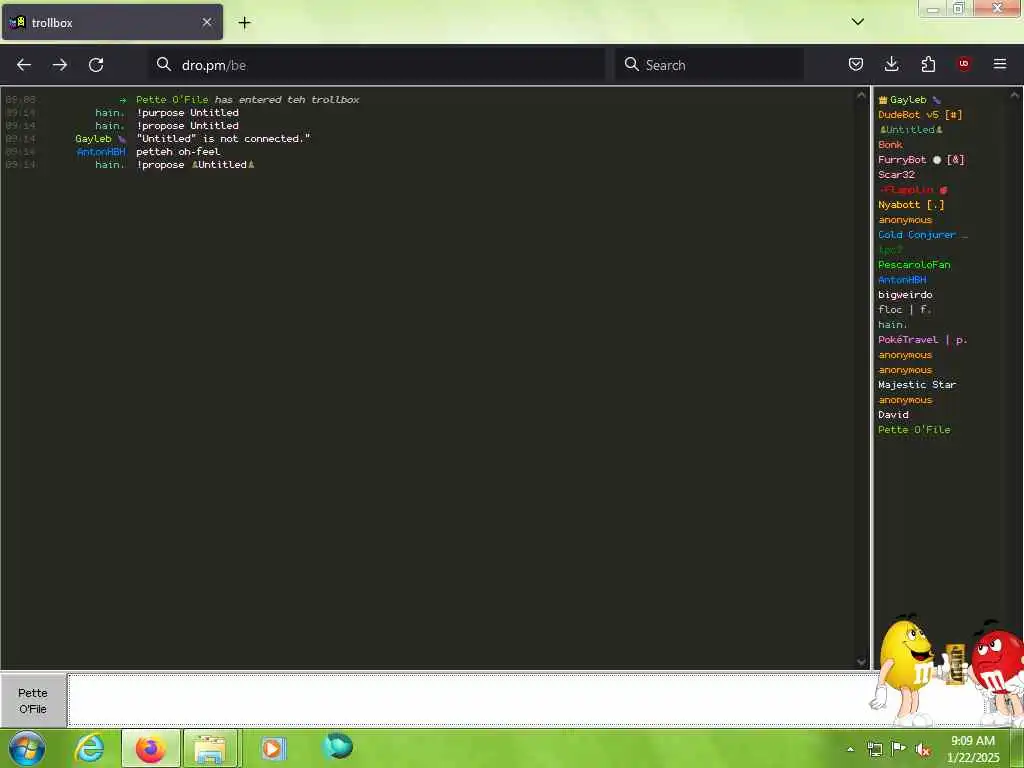Open the teal globe app on taskbar
Screen dimensions: 1024x768
(x=338, y=746)
